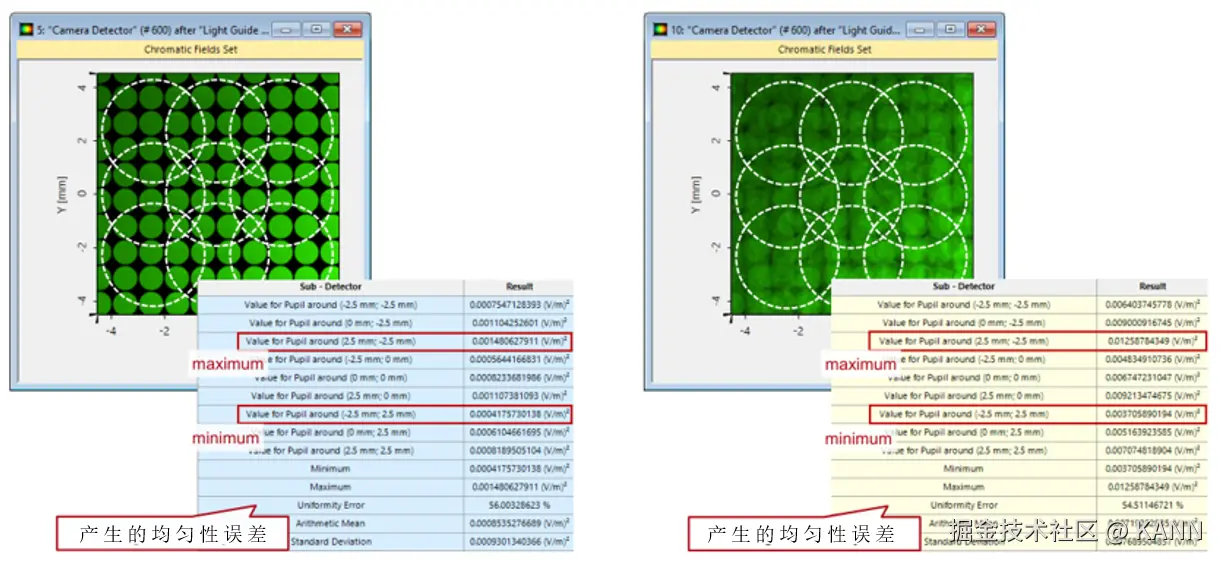
Task: Select Chromatic Fields Set tab in window 10
Action: (x=824, y=48)
